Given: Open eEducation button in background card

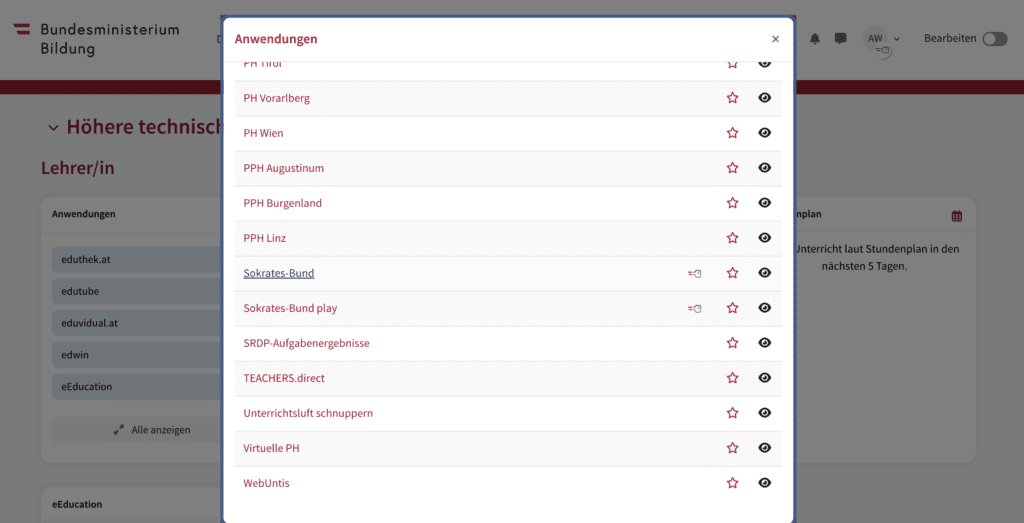Looking at the screenshot, I should [137, 387].
